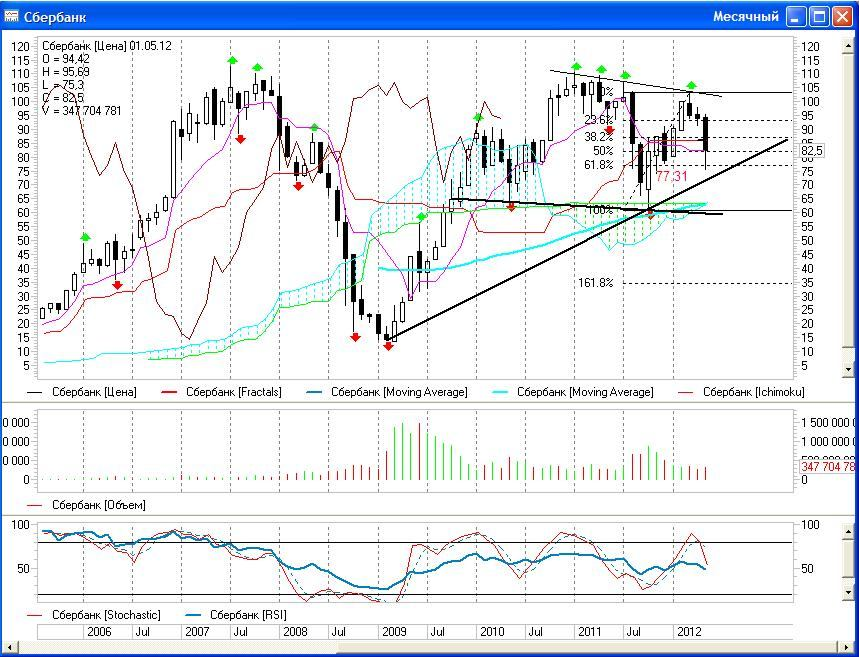This screenshot has height=657, width=859.
Task: Click the horizontal scrollbar left arrow
Action: point(8,647)
